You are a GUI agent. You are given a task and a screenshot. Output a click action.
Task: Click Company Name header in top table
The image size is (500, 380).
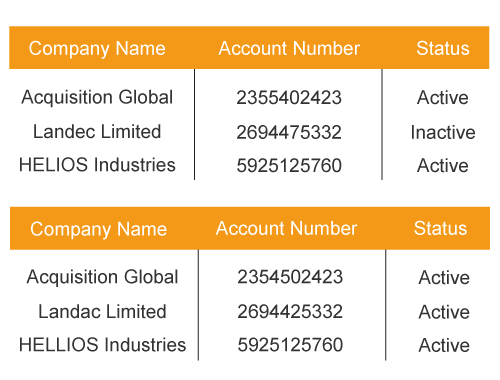[97, 49]
